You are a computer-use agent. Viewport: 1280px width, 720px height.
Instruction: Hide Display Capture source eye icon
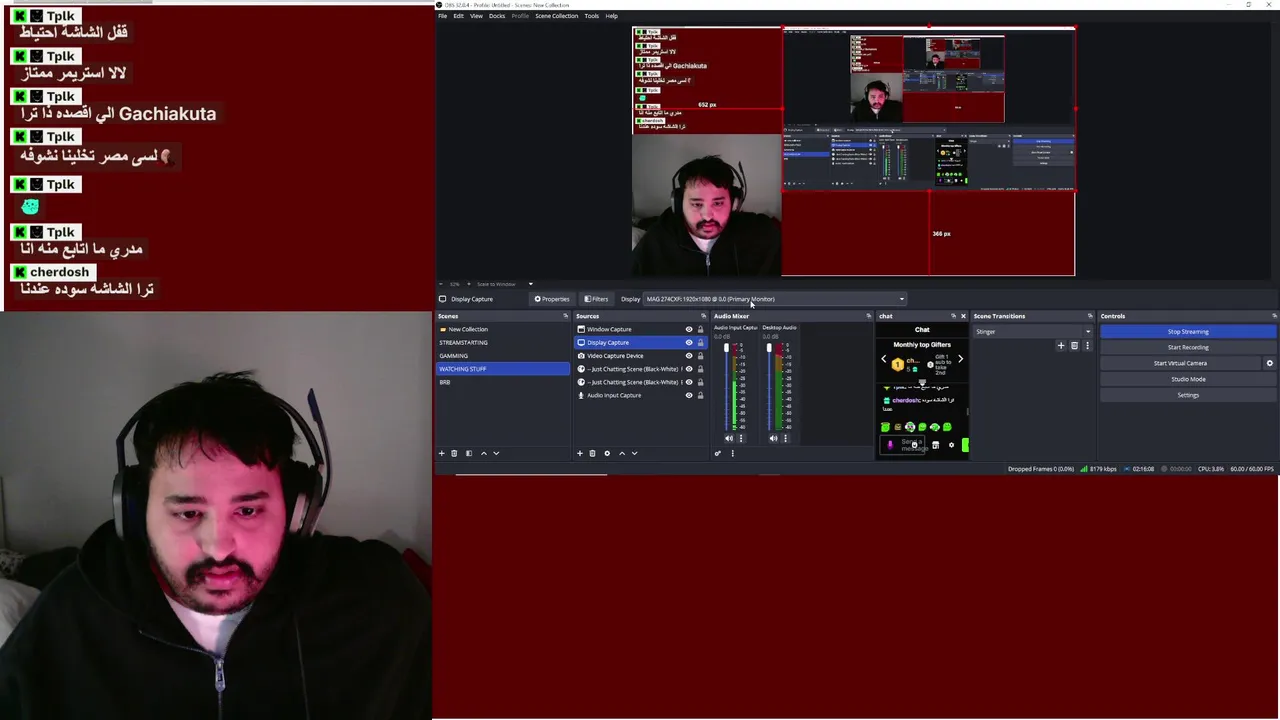(x=688, y=342)
